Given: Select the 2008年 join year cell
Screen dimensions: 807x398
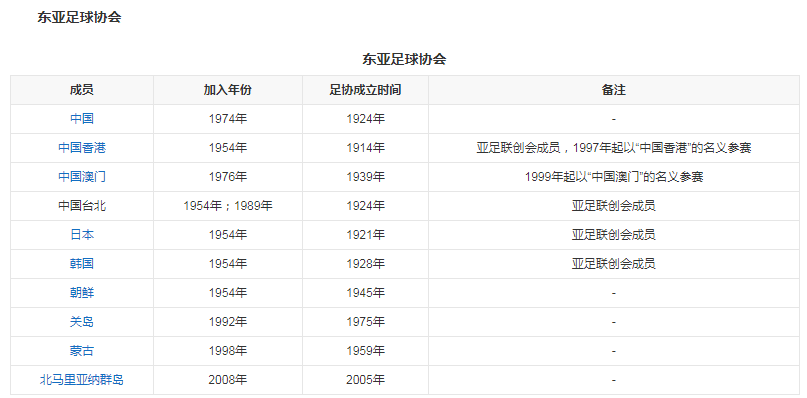Looking at the screenshot, I should 227,380.
